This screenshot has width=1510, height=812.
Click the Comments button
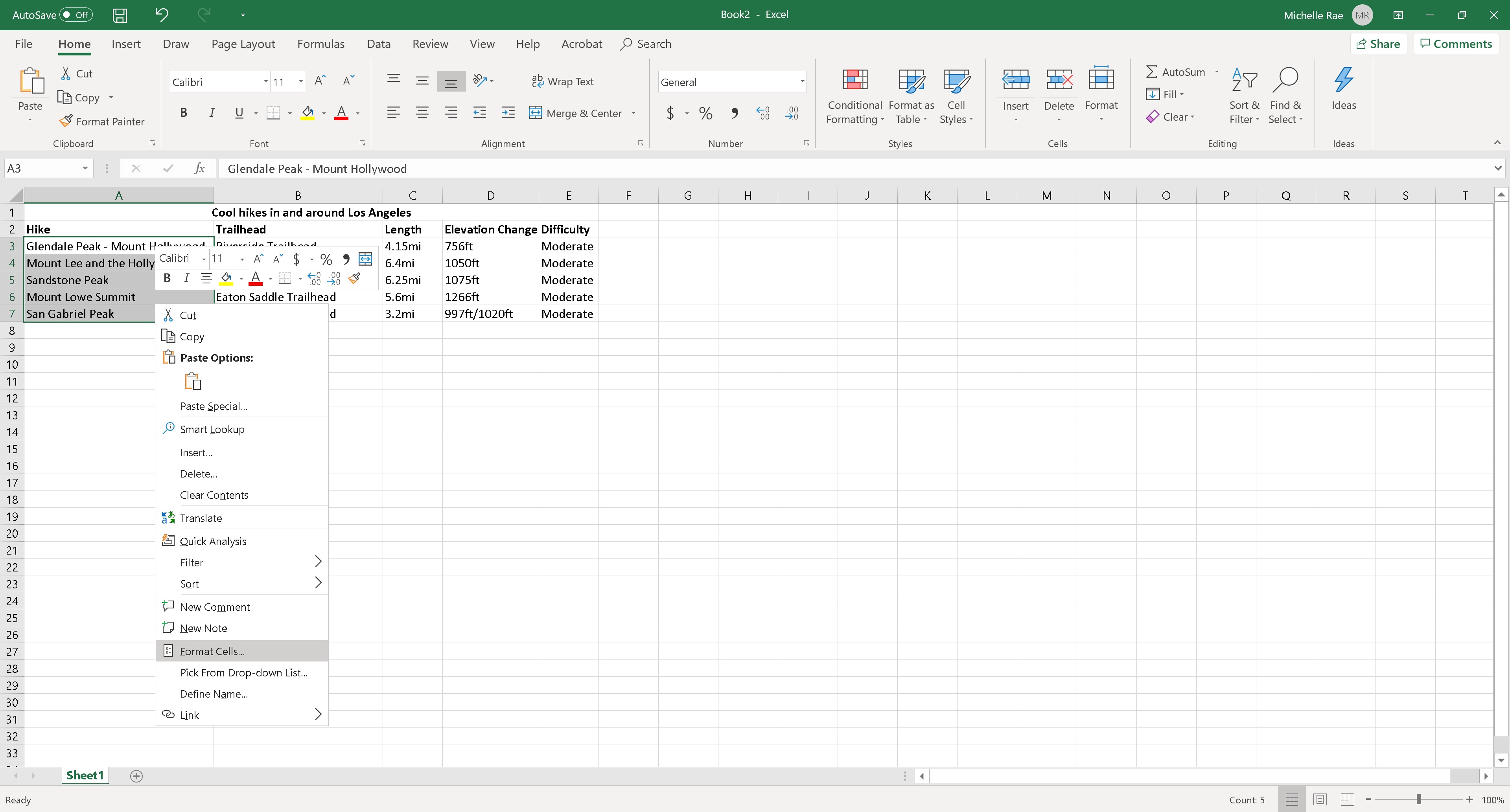click(1455, 44)
